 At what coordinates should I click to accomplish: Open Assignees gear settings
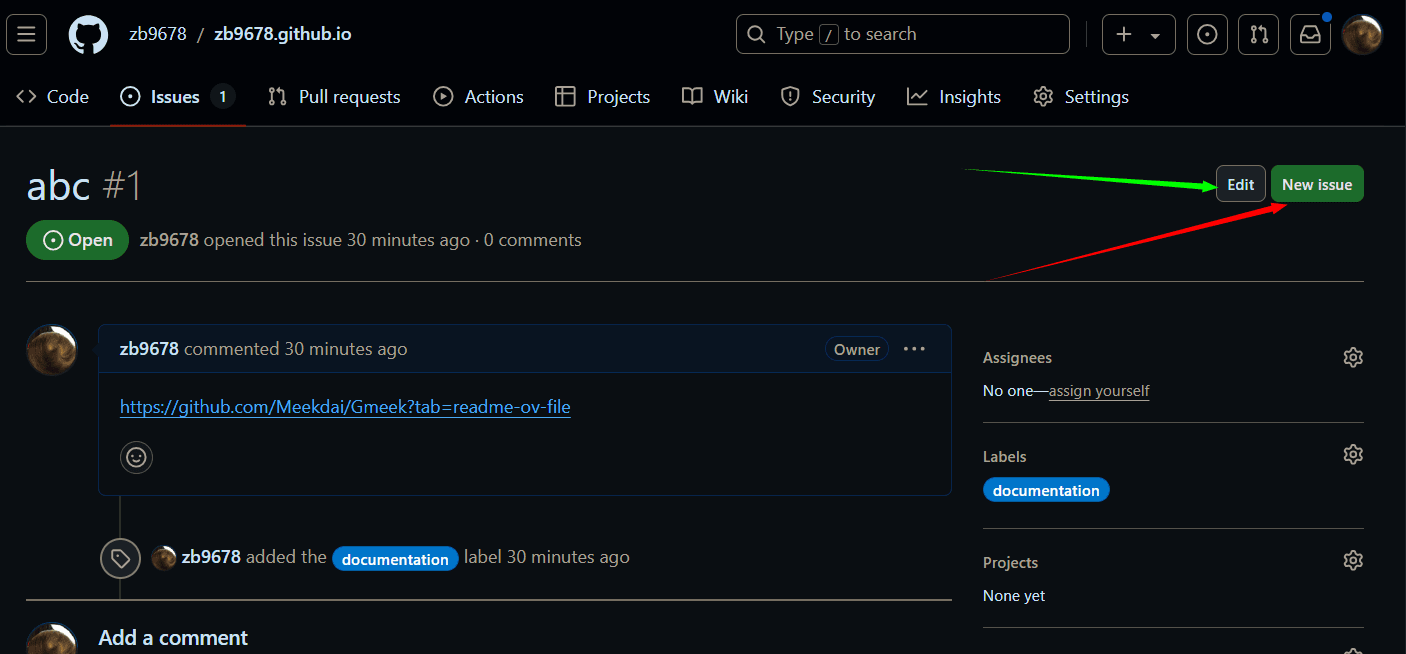click(x=1353, y=358)
